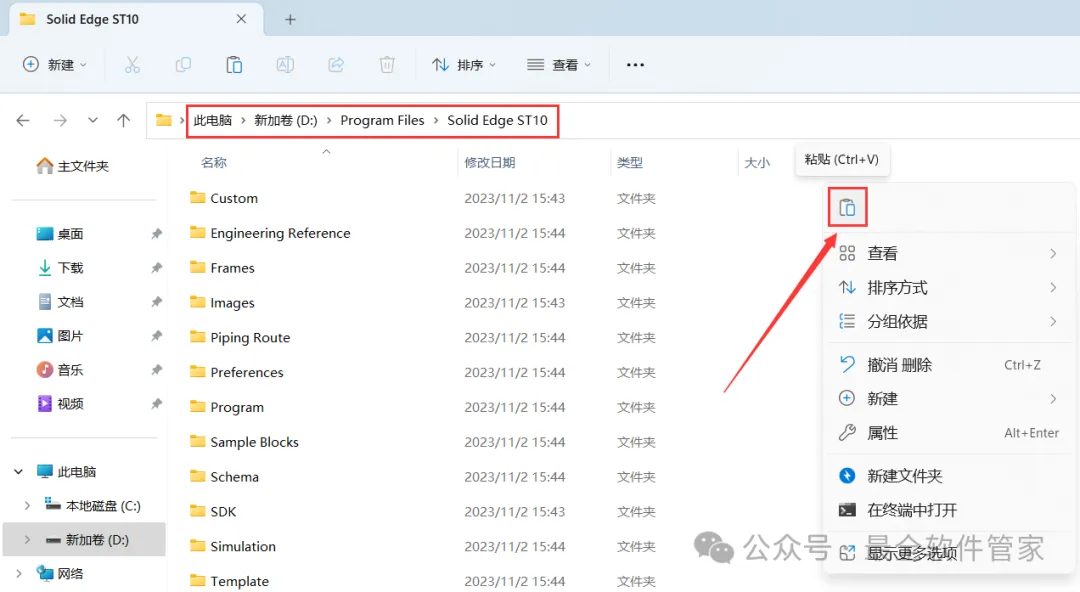Click the Paste icon in context menu
This screenshot has height=592, width=1080.
click(x=847, y=207)
